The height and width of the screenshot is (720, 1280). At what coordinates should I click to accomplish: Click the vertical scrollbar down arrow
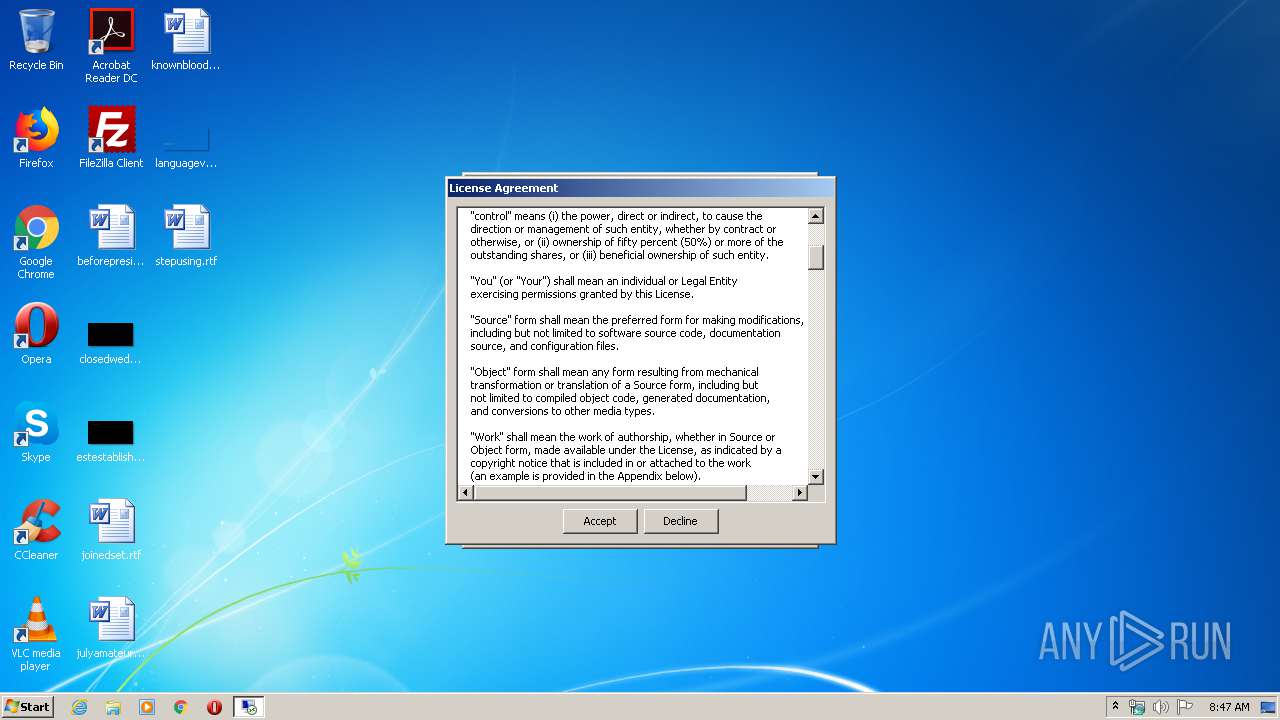click(816, 477)
